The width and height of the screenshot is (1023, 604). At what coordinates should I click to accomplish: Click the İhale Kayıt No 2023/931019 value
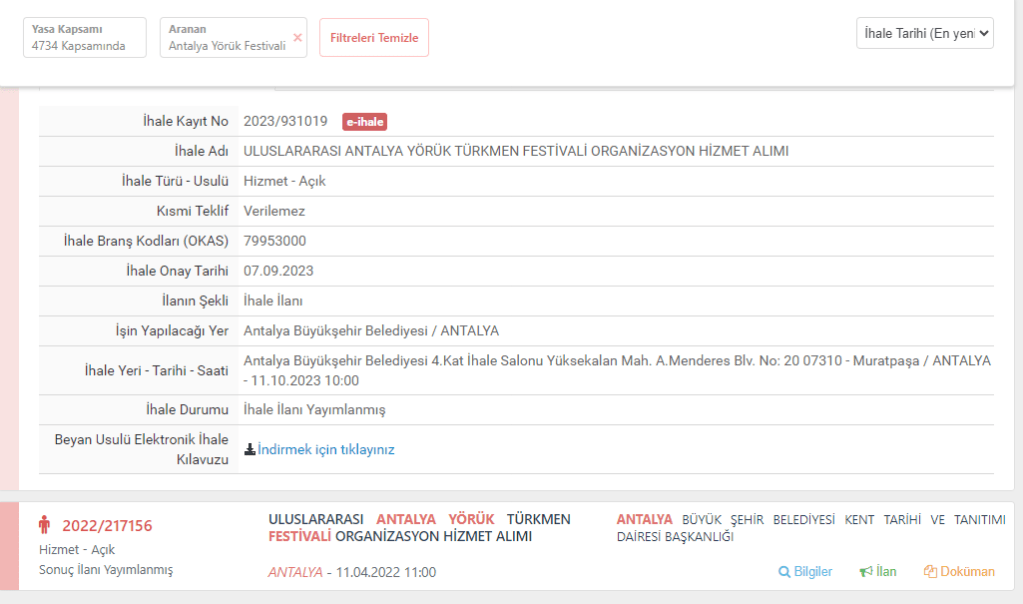tap(285, 122)
